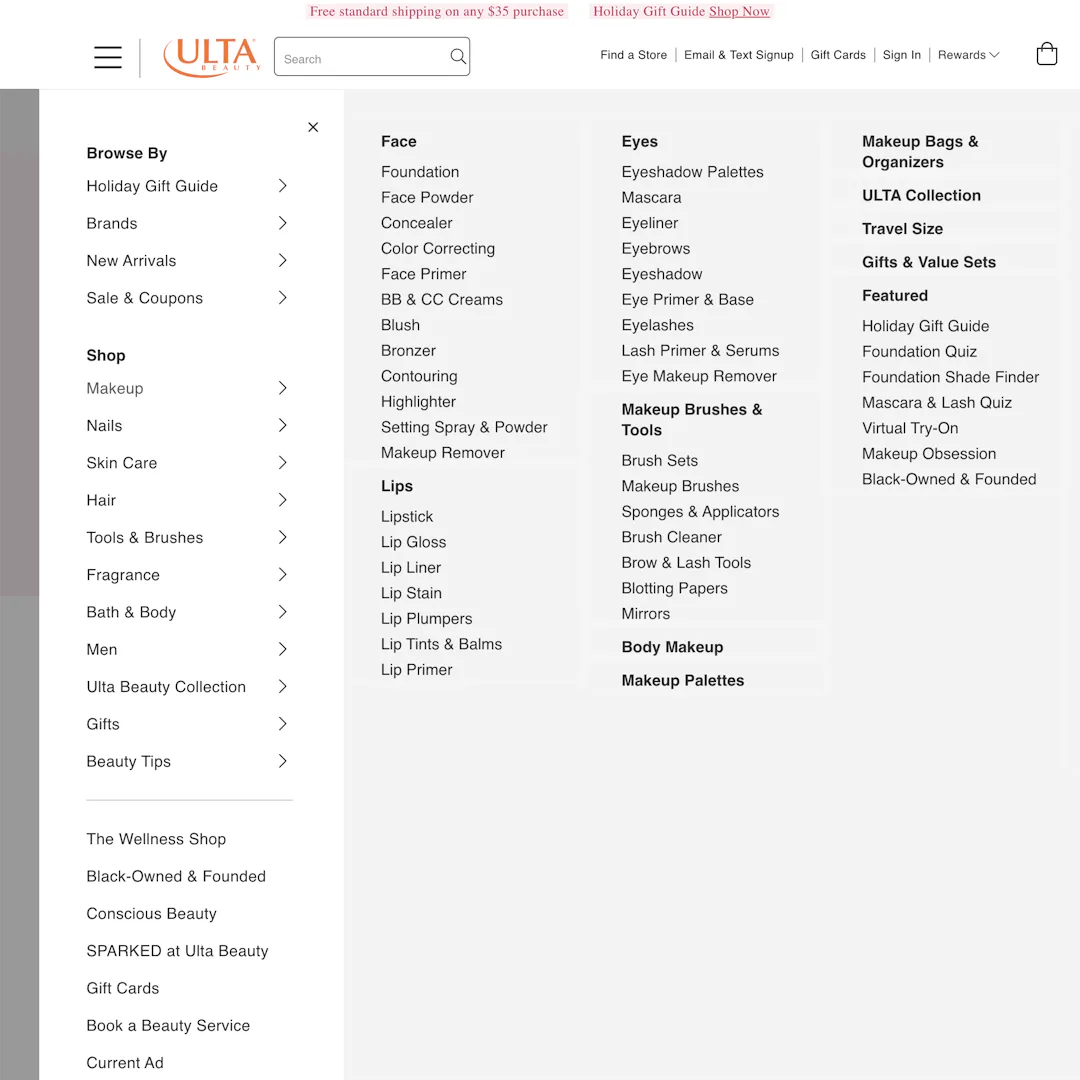This screenshot has height=1080, width=1080.
Task: Expand the Holiday Gift Guide section
Action: tap(152, 186)
